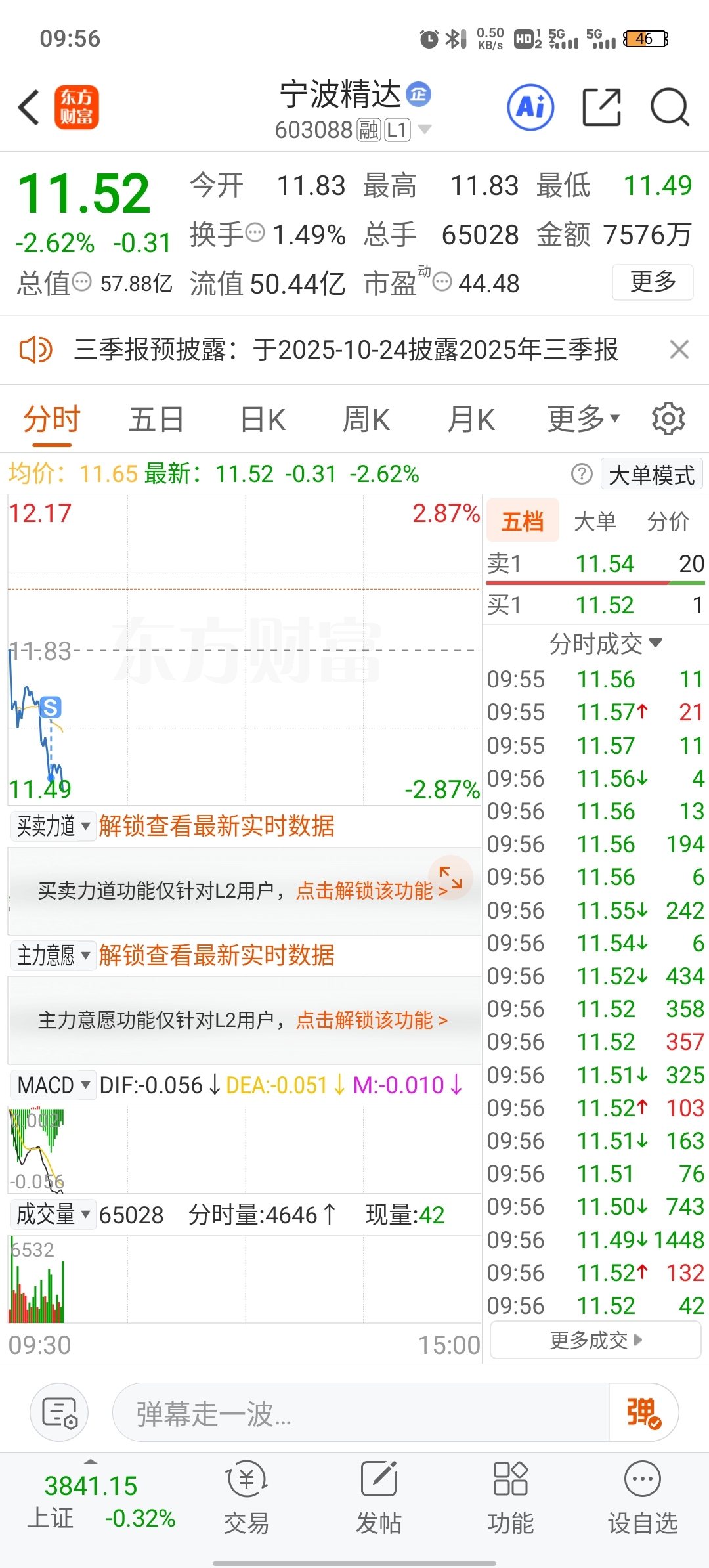Image resolution: width=709 pixels, height=1568 pixels.
Task: Tap 解锁查看最新实时数据 beside 买卖力道
Action: 217,826
